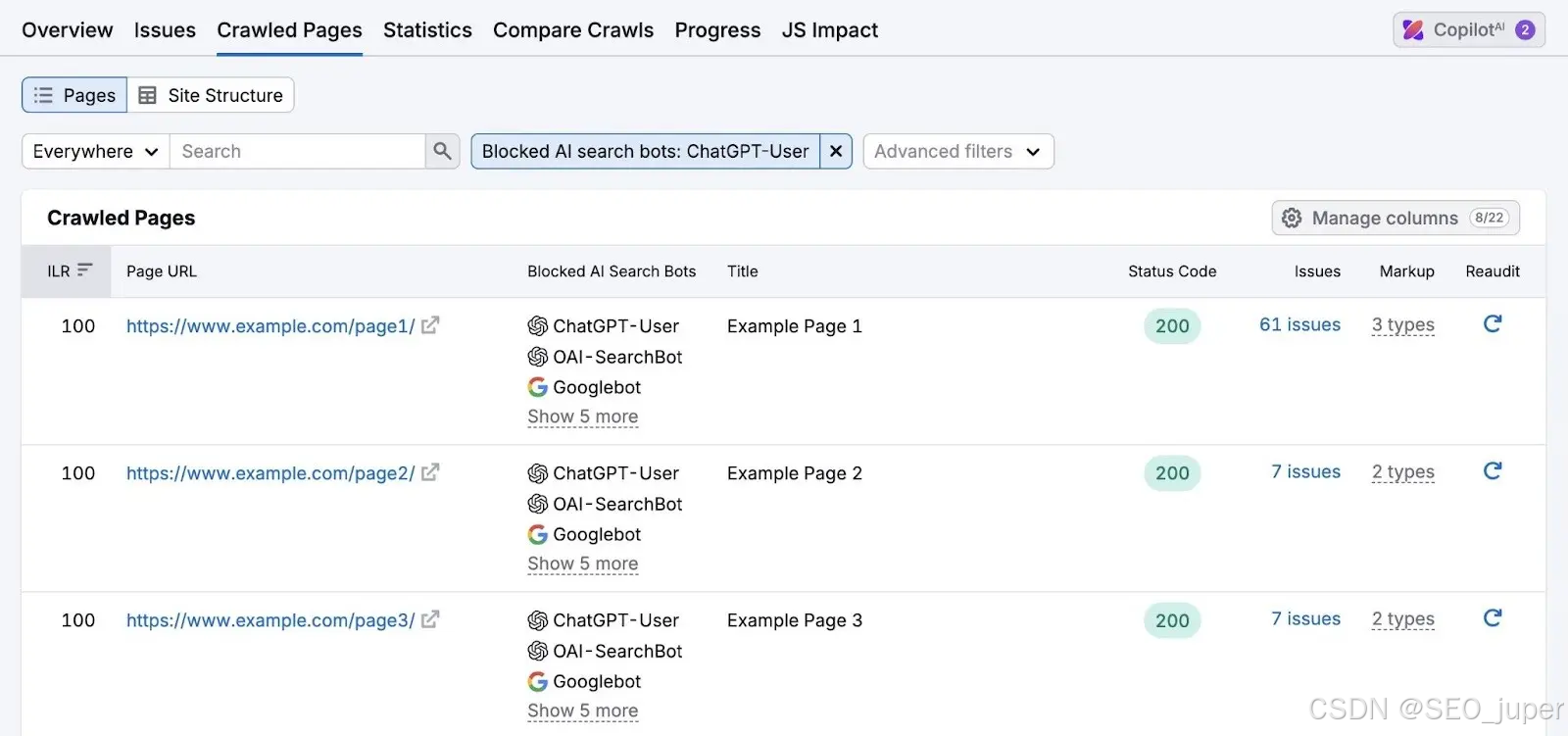
Task: Expand the Advanced filters dropdown
Action: pos(958,151)
